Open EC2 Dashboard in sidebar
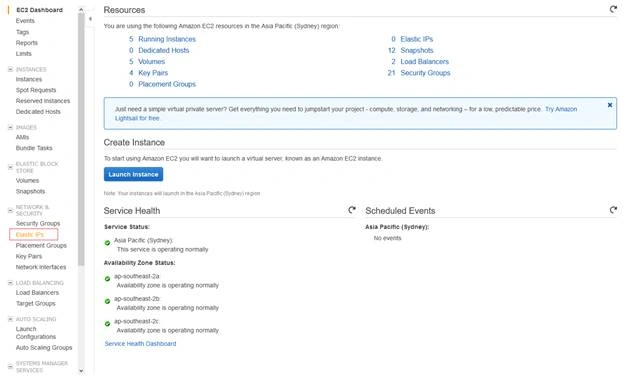This screenshot has width=623, height=377. point(39,10)
